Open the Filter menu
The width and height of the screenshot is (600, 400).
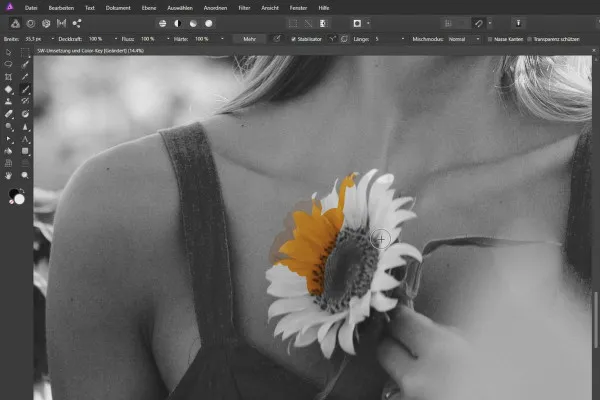(x=244, y=8)
